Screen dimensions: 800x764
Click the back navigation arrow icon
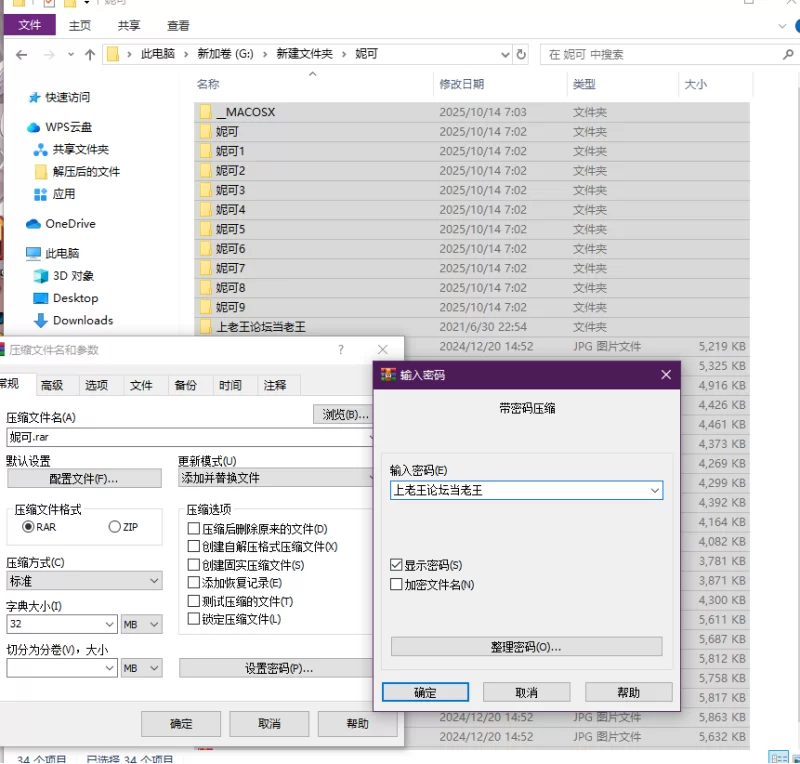point(22,54)
